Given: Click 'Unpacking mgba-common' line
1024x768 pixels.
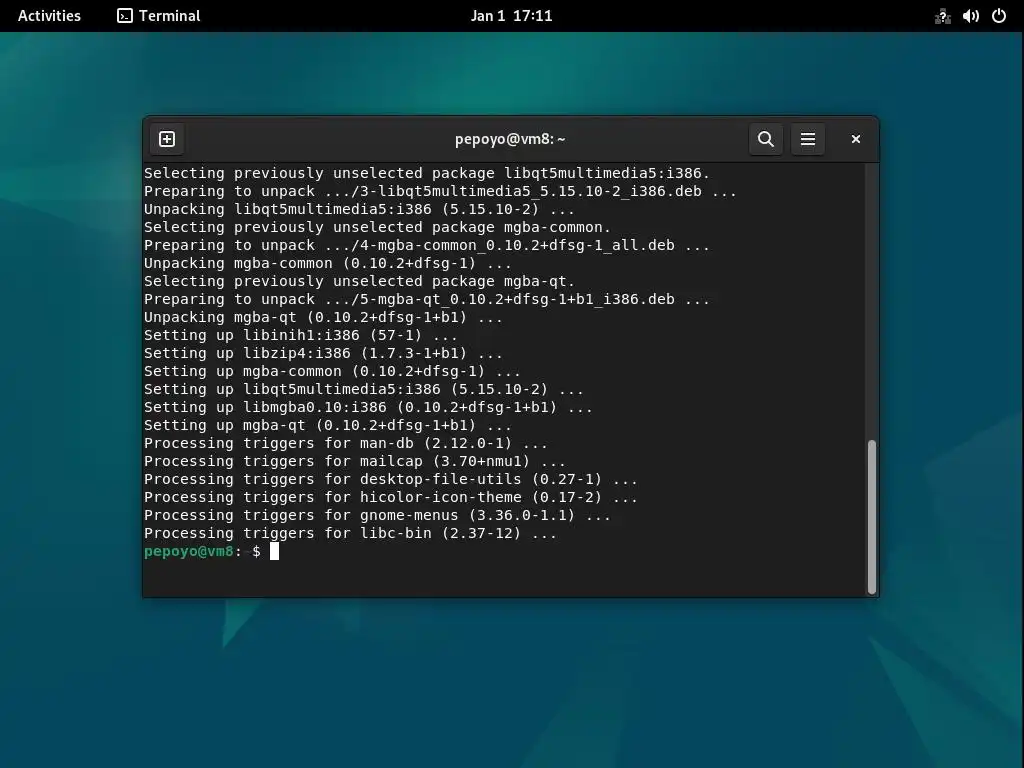Looking at the screenshot, I should pos(328,263).
